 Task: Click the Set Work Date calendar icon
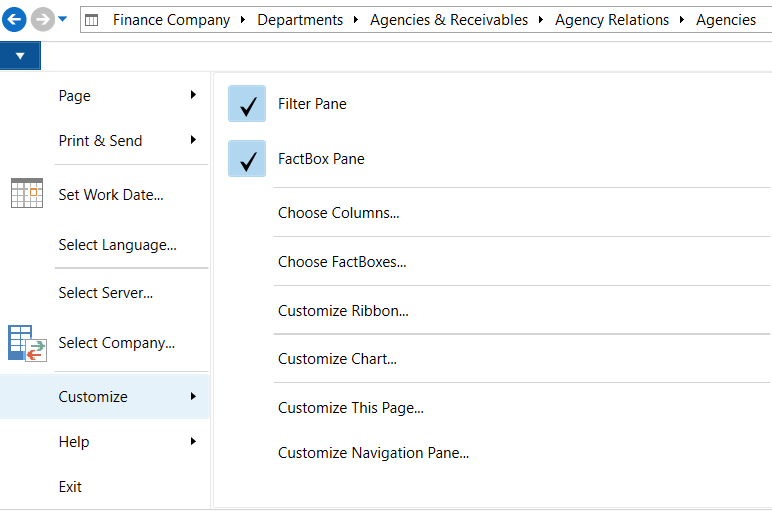(27, 193)
